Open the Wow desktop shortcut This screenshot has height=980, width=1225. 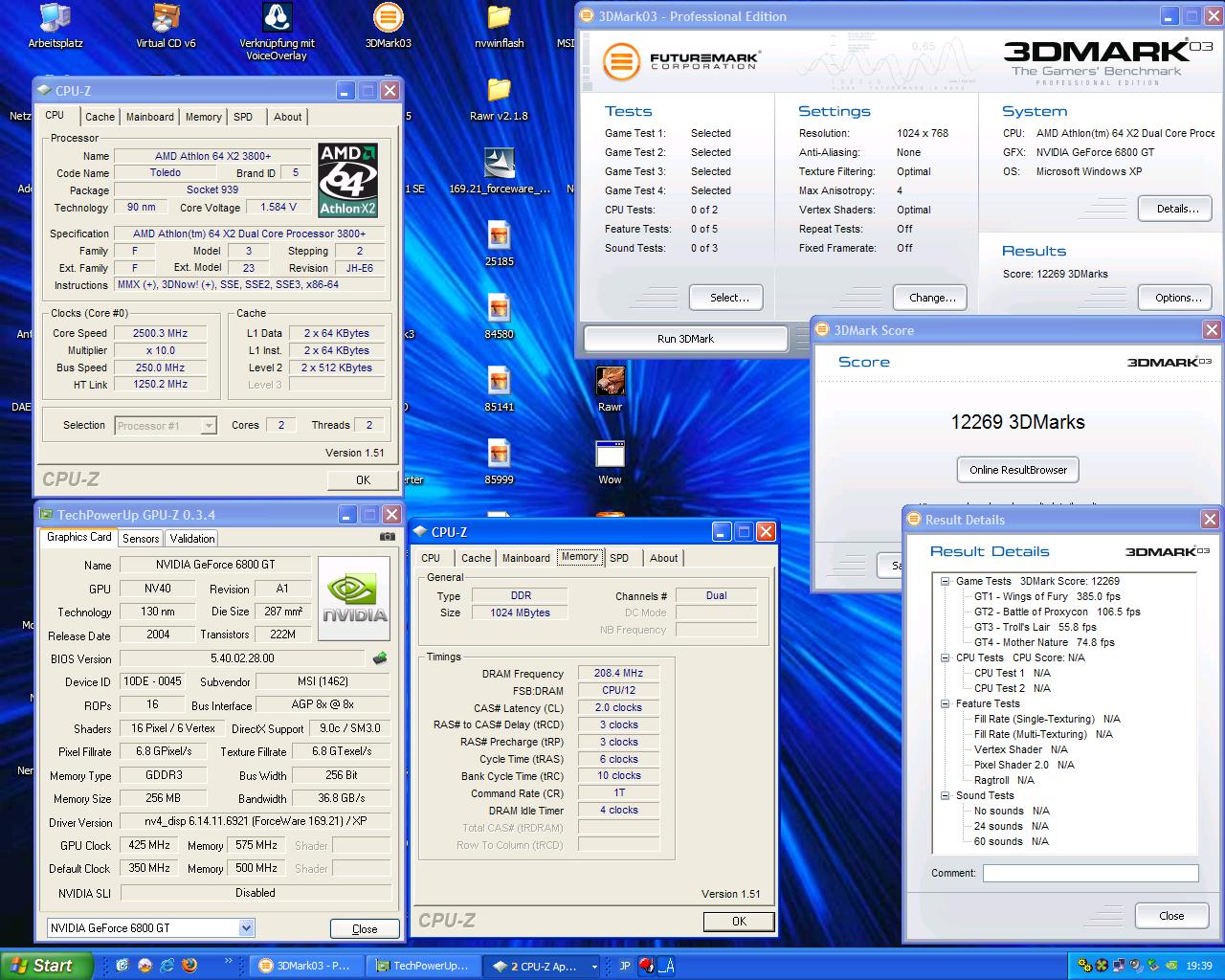point(610,462)
